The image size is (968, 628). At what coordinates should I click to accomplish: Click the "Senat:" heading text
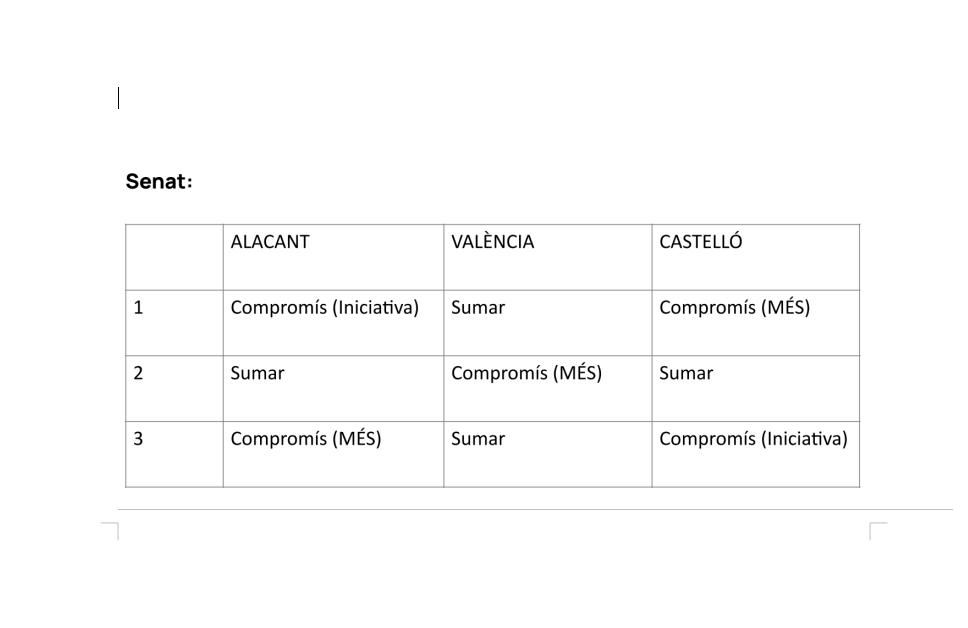(x=159, y=182)
